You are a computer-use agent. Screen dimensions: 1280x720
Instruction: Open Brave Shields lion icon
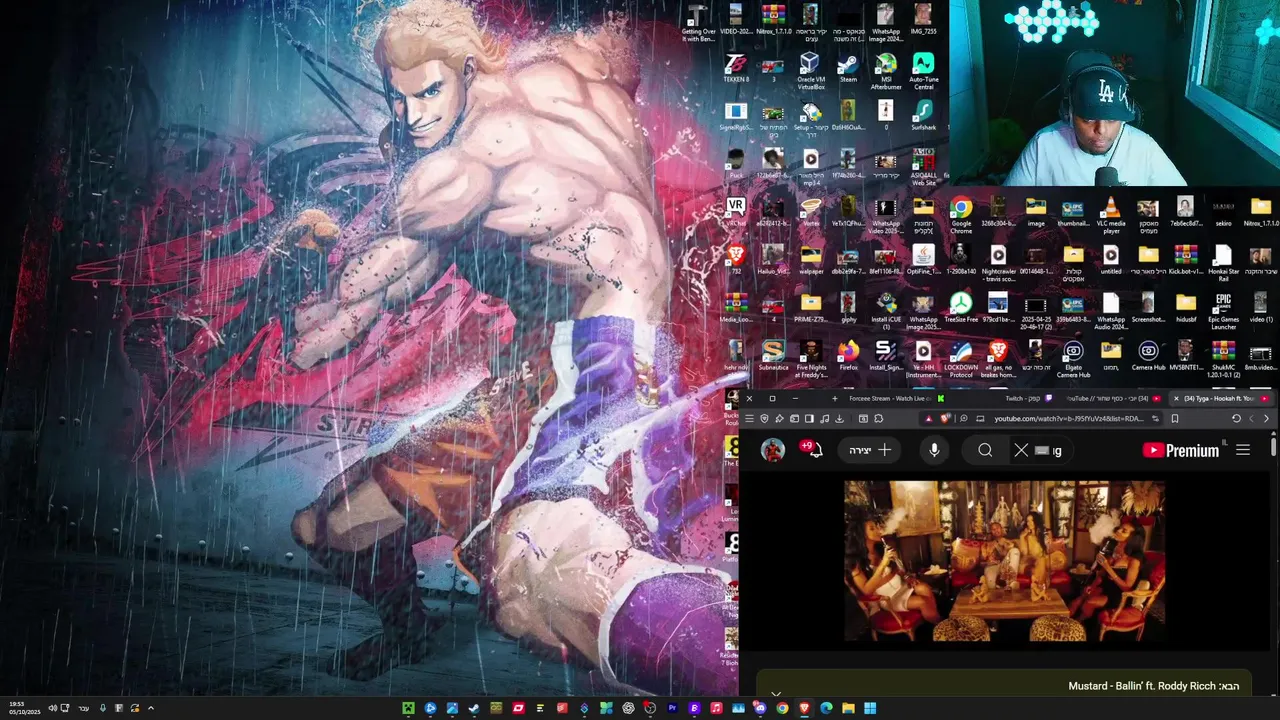(x=945, y=419)
